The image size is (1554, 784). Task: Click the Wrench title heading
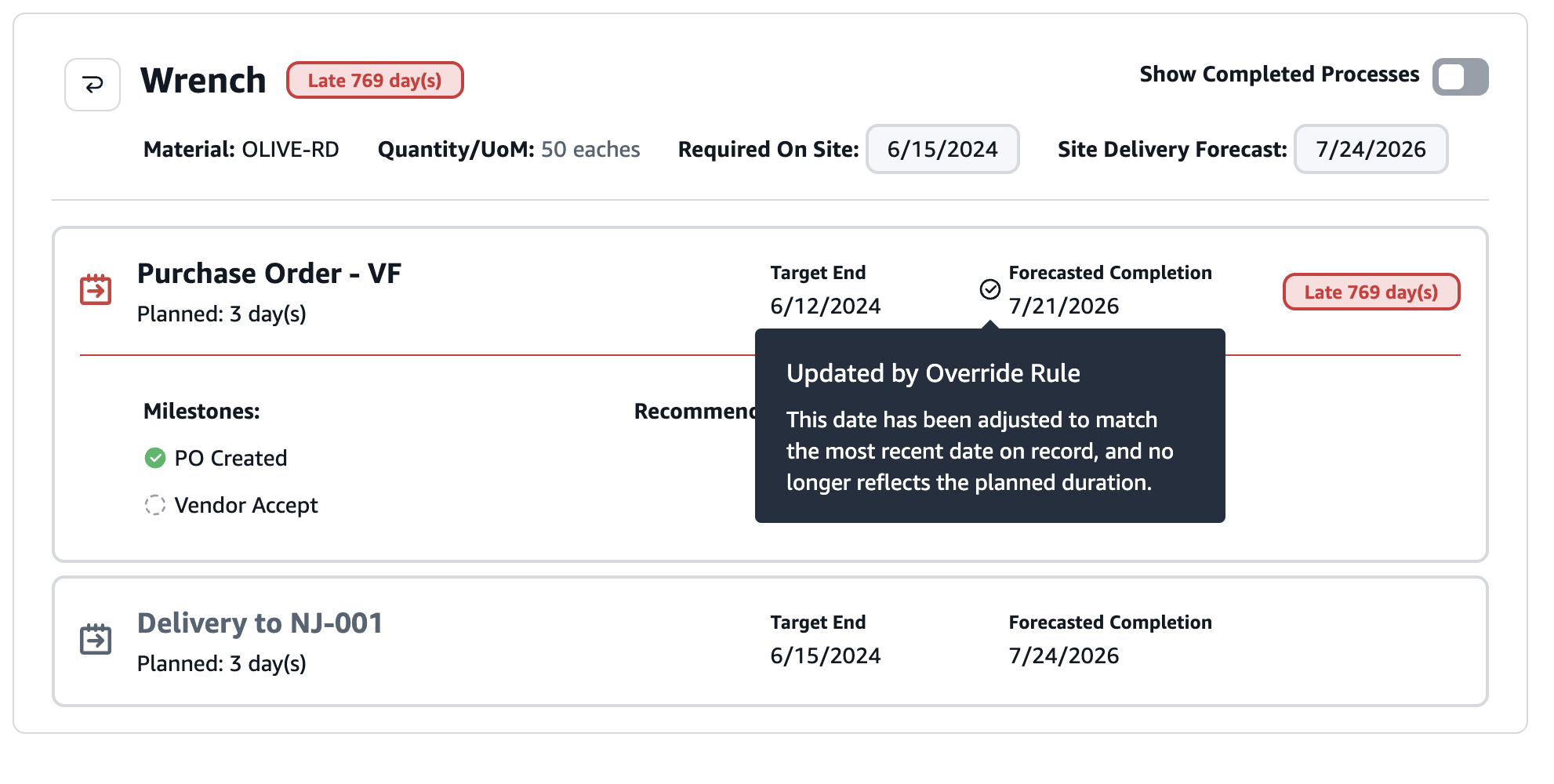[203, 80]
